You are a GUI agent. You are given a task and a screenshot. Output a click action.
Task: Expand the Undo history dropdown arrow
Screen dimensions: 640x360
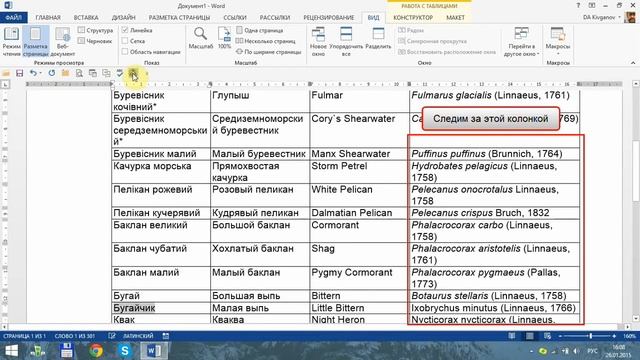[x=40, y=73]
